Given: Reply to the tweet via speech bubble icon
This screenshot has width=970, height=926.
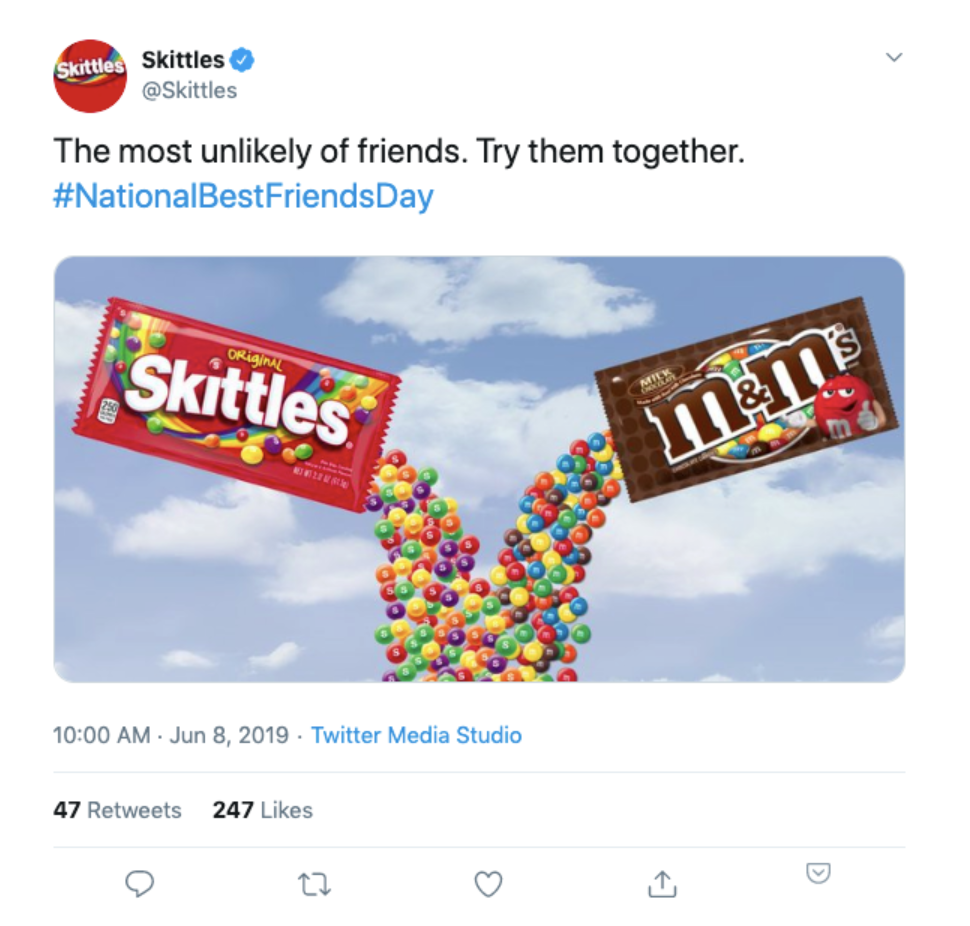Looking at the screenshot, I should click(140, 882).
